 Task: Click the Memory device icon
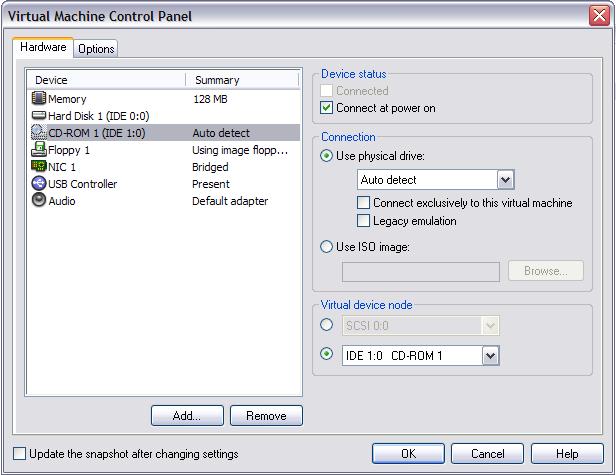tap(39, 99)
